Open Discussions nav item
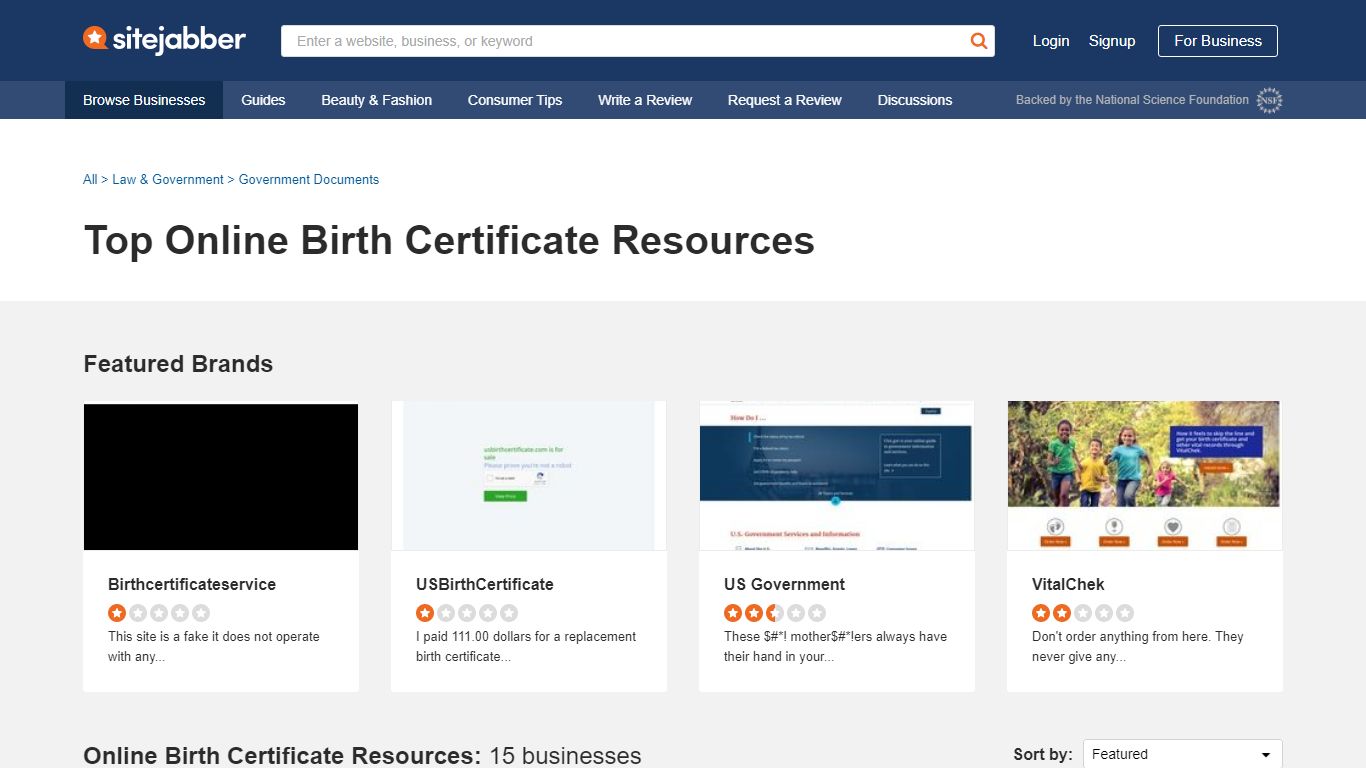The width and height of the screenshot is (1366, 768). click(915, 100)
